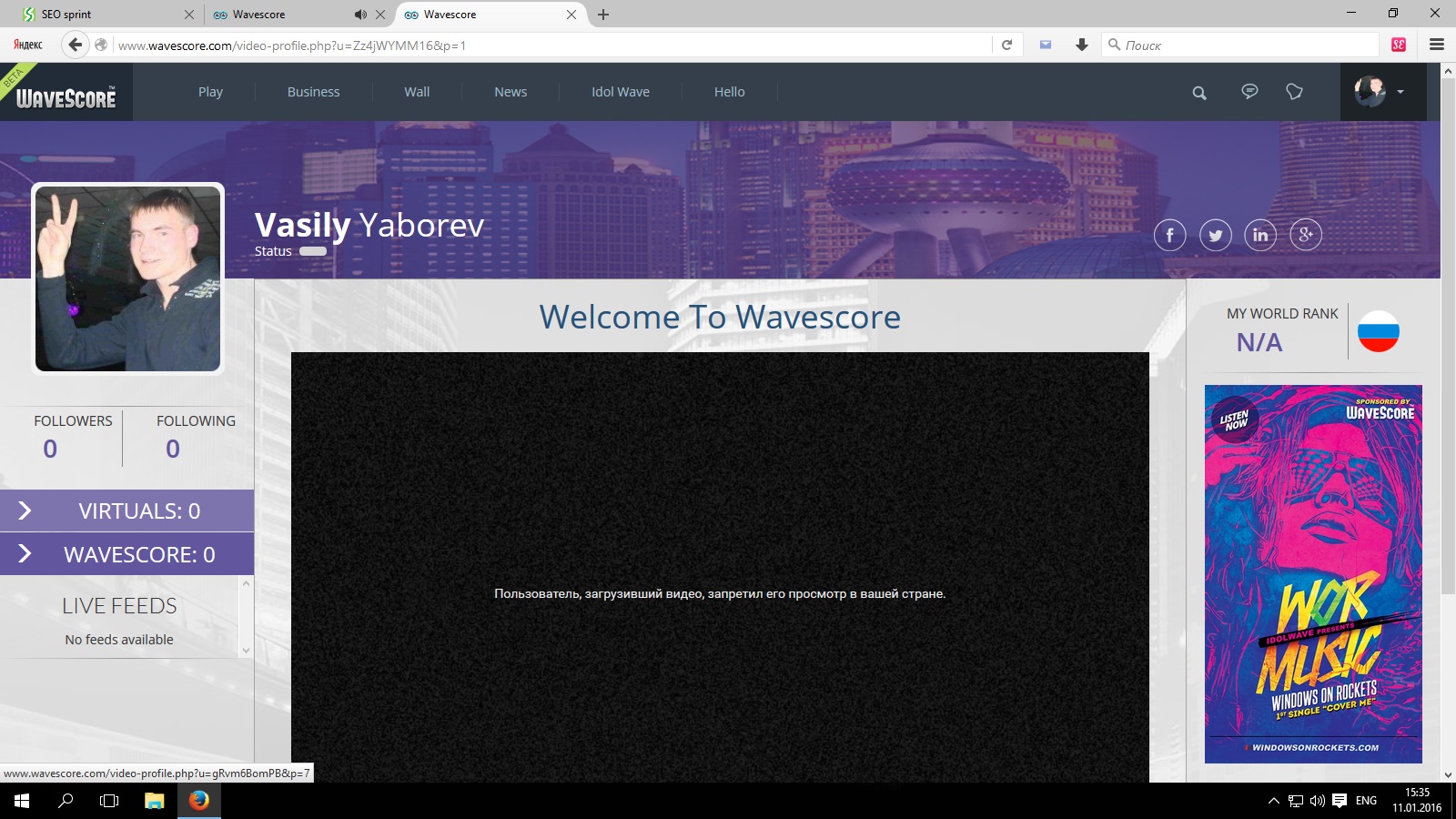Click the browser back button
This screenshot has height=819, width=1456.
coord(76,45)
